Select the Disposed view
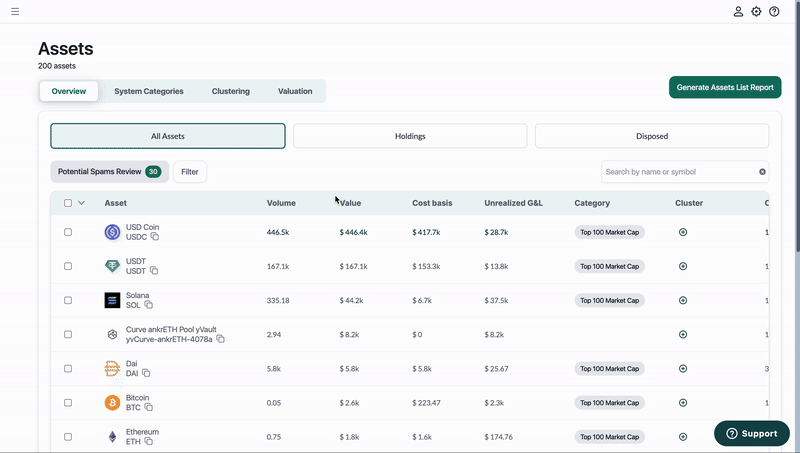800x453 pixels. [652, 136]
